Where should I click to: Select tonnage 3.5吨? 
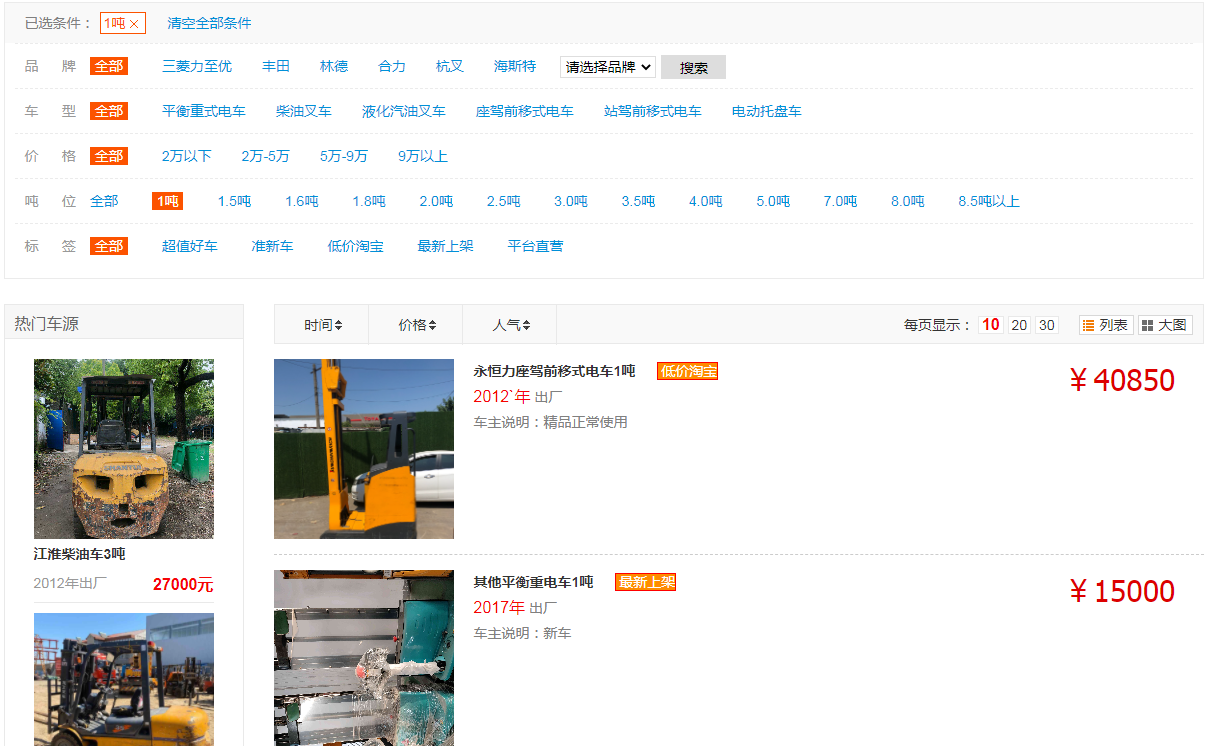click(x=638, y=201)
